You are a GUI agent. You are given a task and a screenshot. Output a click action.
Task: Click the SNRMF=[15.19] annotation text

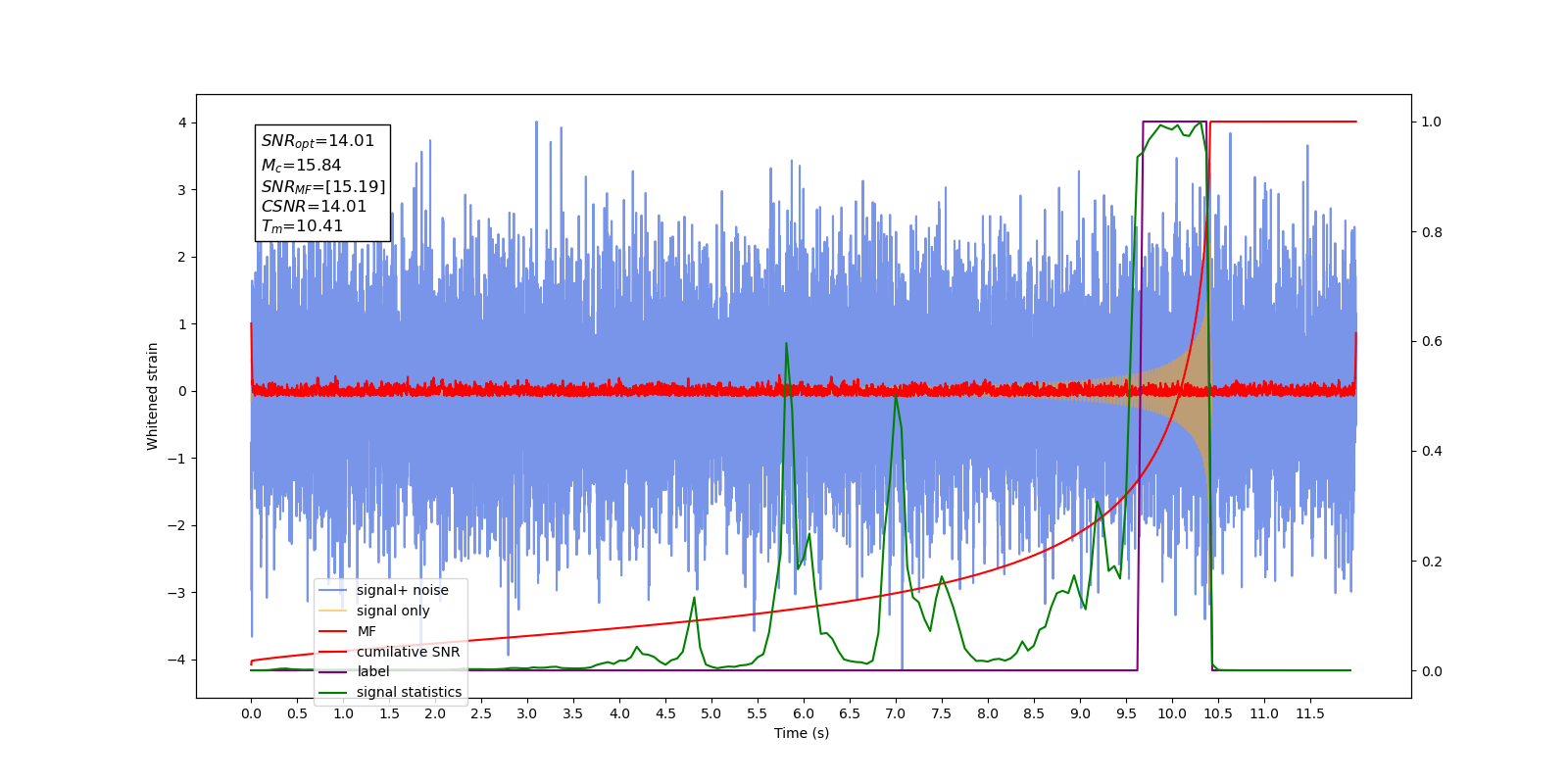click(x=323, y=186)
